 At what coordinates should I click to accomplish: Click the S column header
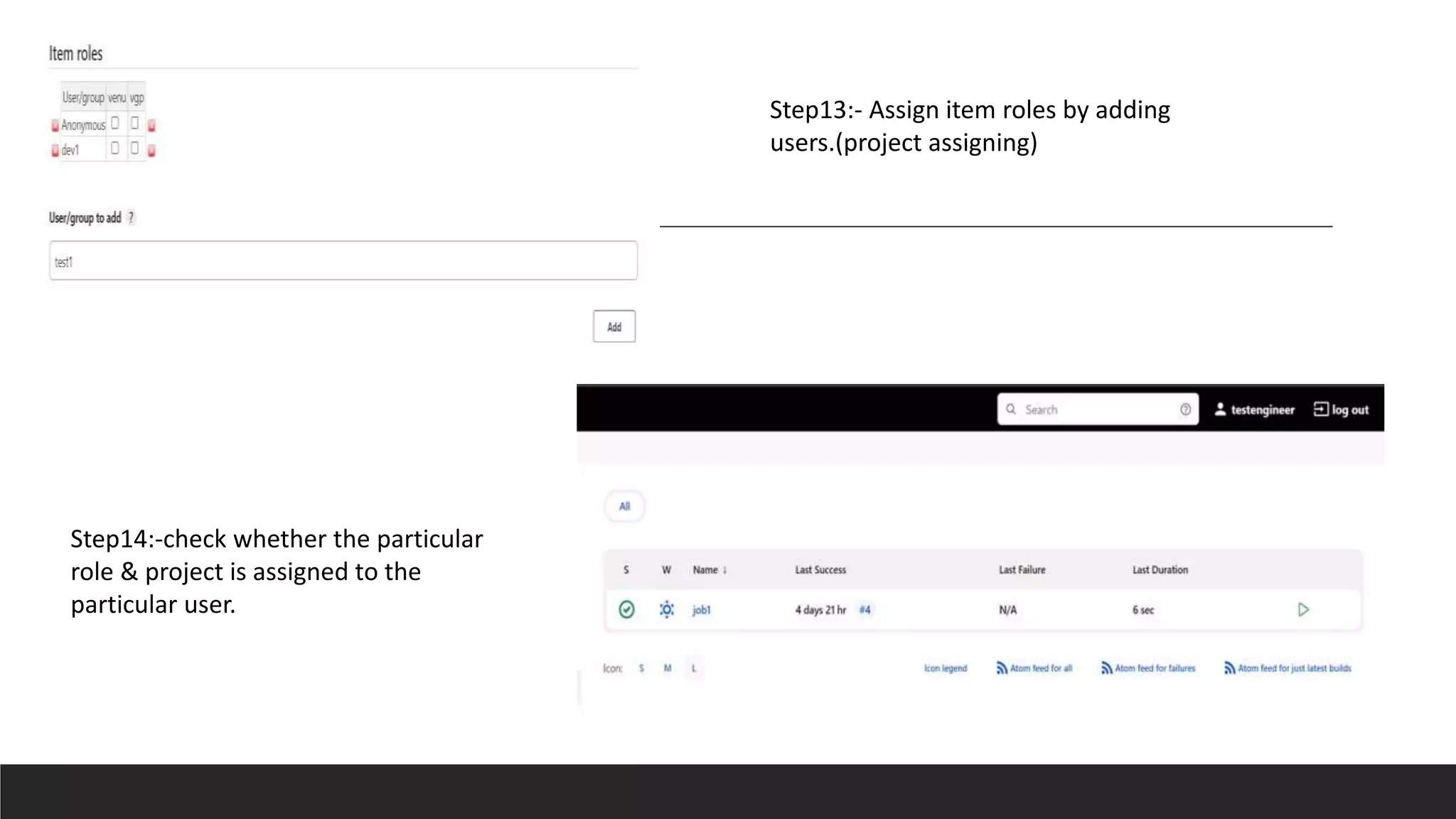point(626,569)
